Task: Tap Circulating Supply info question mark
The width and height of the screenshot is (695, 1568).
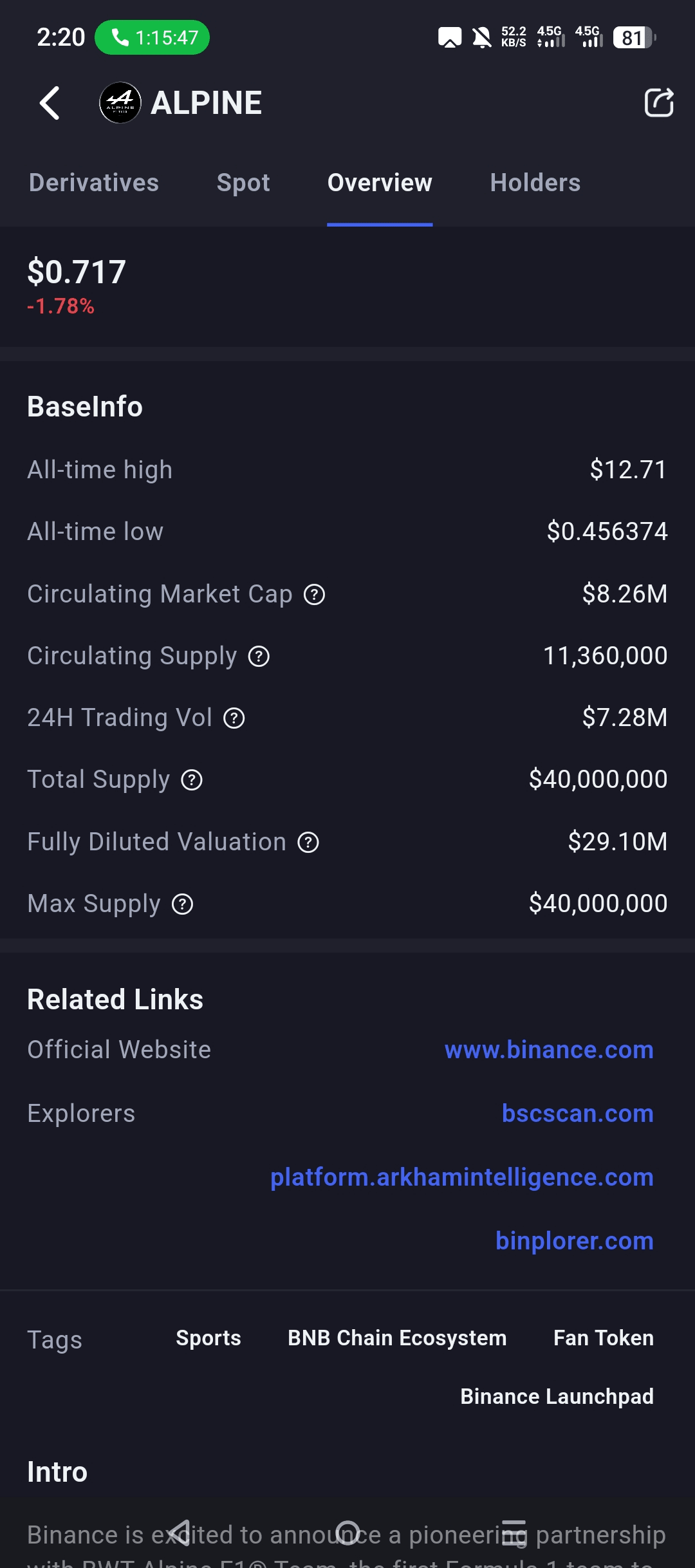Action: [x=259, y=657]
